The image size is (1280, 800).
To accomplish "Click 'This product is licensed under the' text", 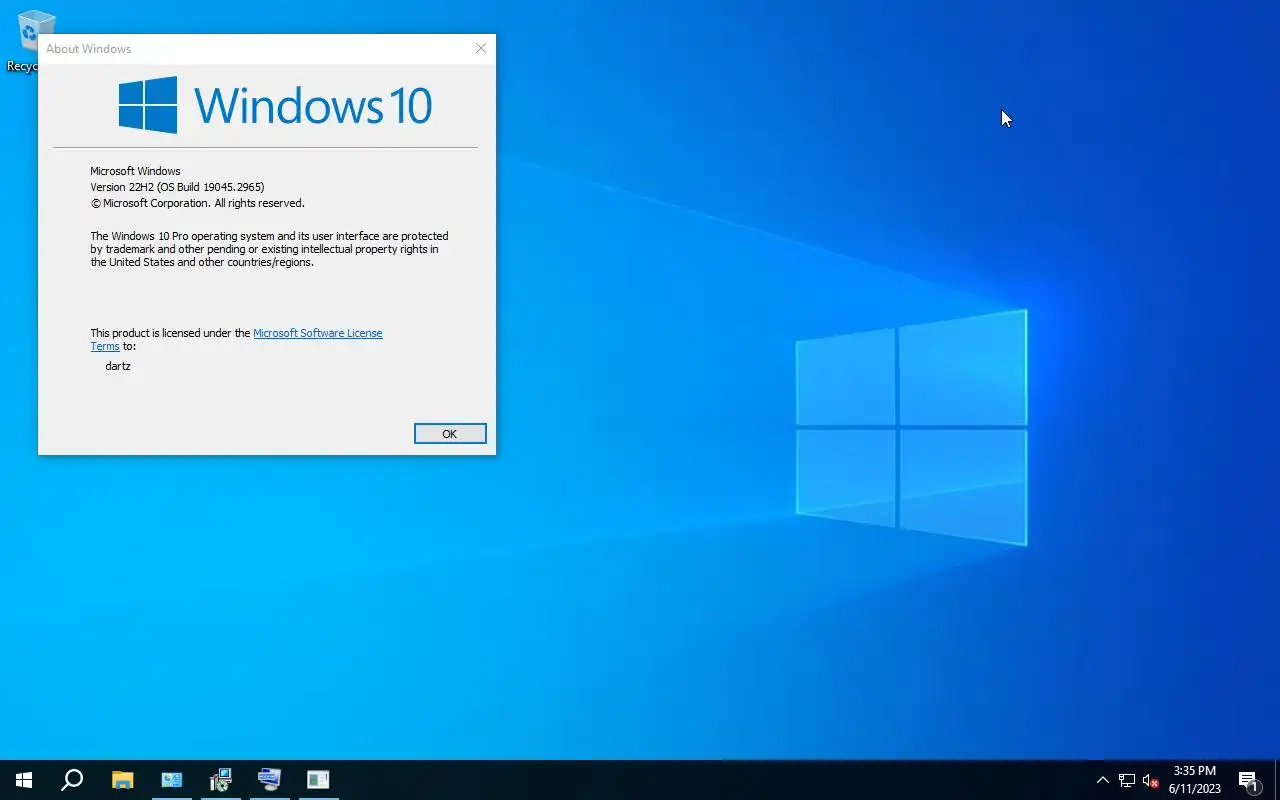I will (170, 333).
